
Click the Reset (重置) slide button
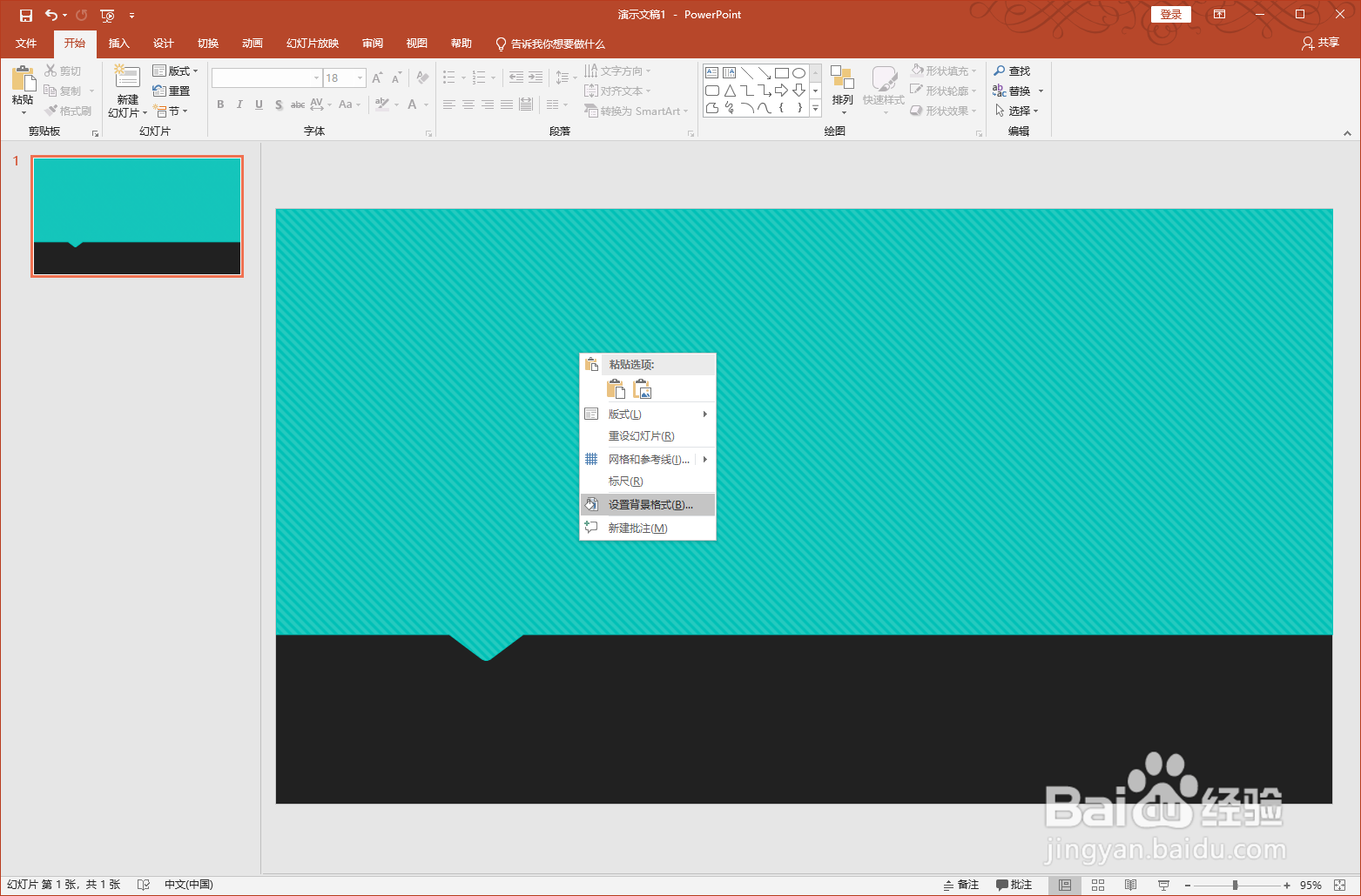[x=172, y=91]
